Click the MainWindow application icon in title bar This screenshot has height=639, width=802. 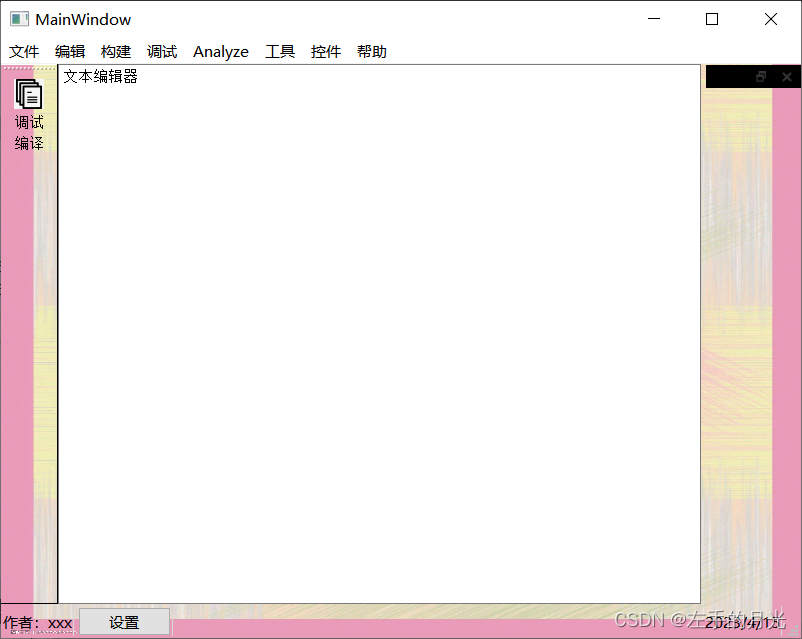coord(18,18)
